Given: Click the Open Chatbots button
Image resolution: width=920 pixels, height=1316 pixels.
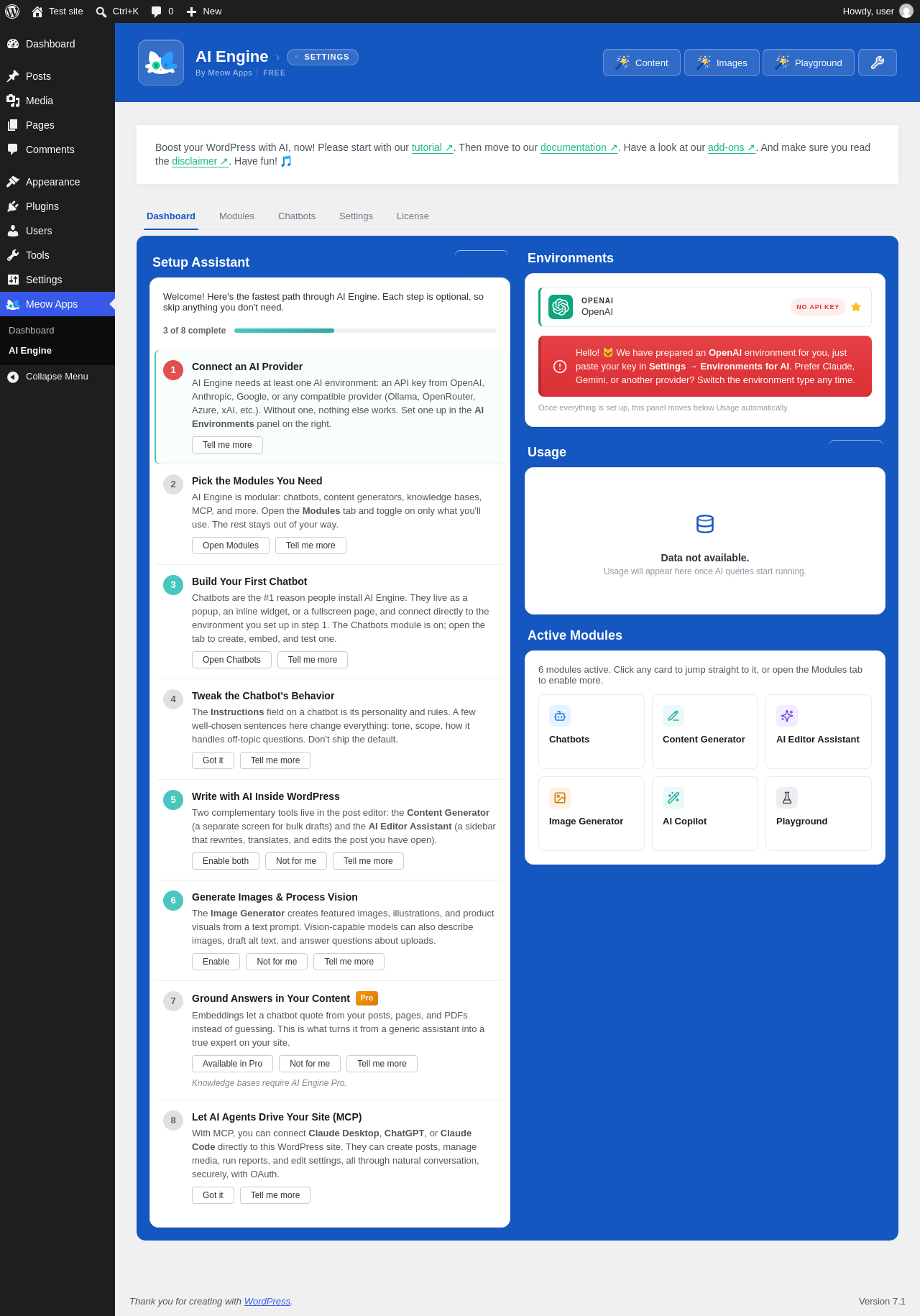Looking at the screenshot, I should tap(231, 660).
